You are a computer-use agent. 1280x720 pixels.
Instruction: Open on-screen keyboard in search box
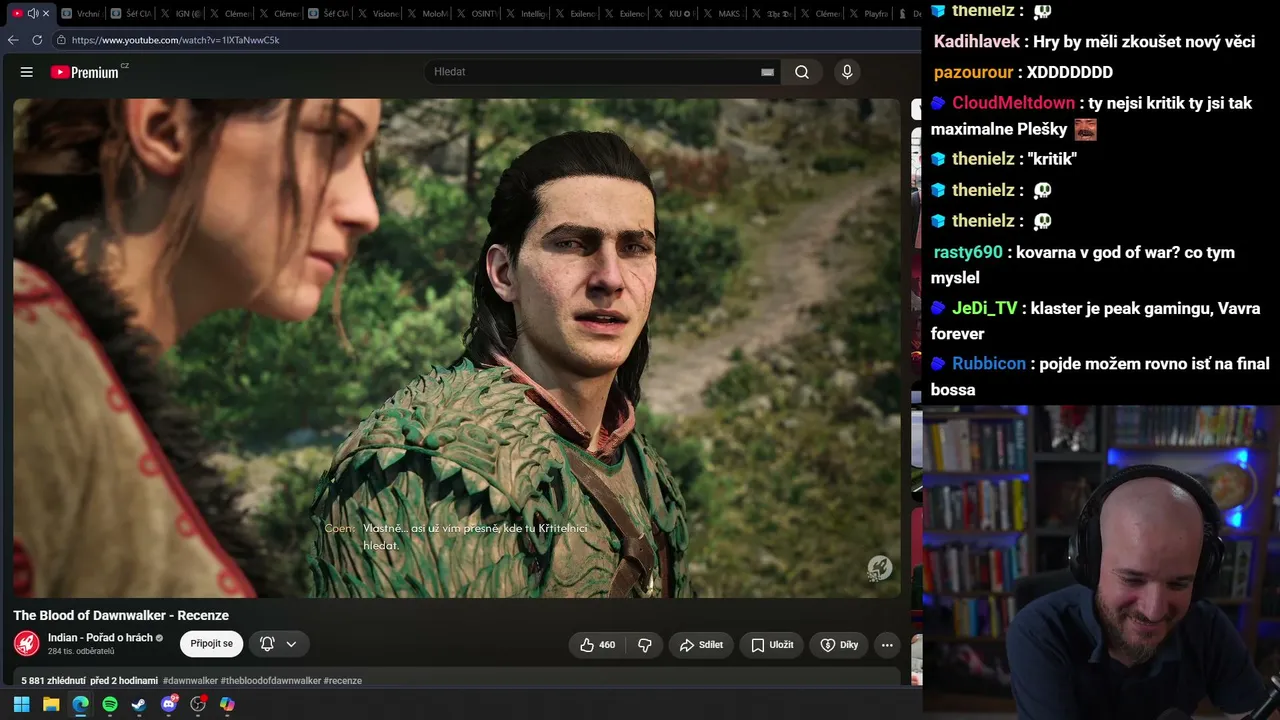[767, 72]
